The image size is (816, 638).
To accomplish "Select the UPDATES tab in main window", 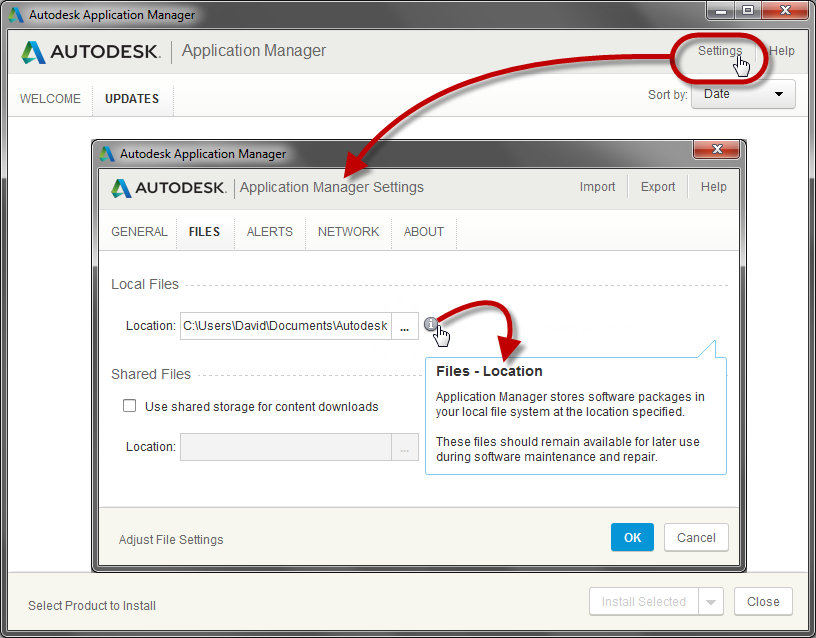I will (132, 98).
